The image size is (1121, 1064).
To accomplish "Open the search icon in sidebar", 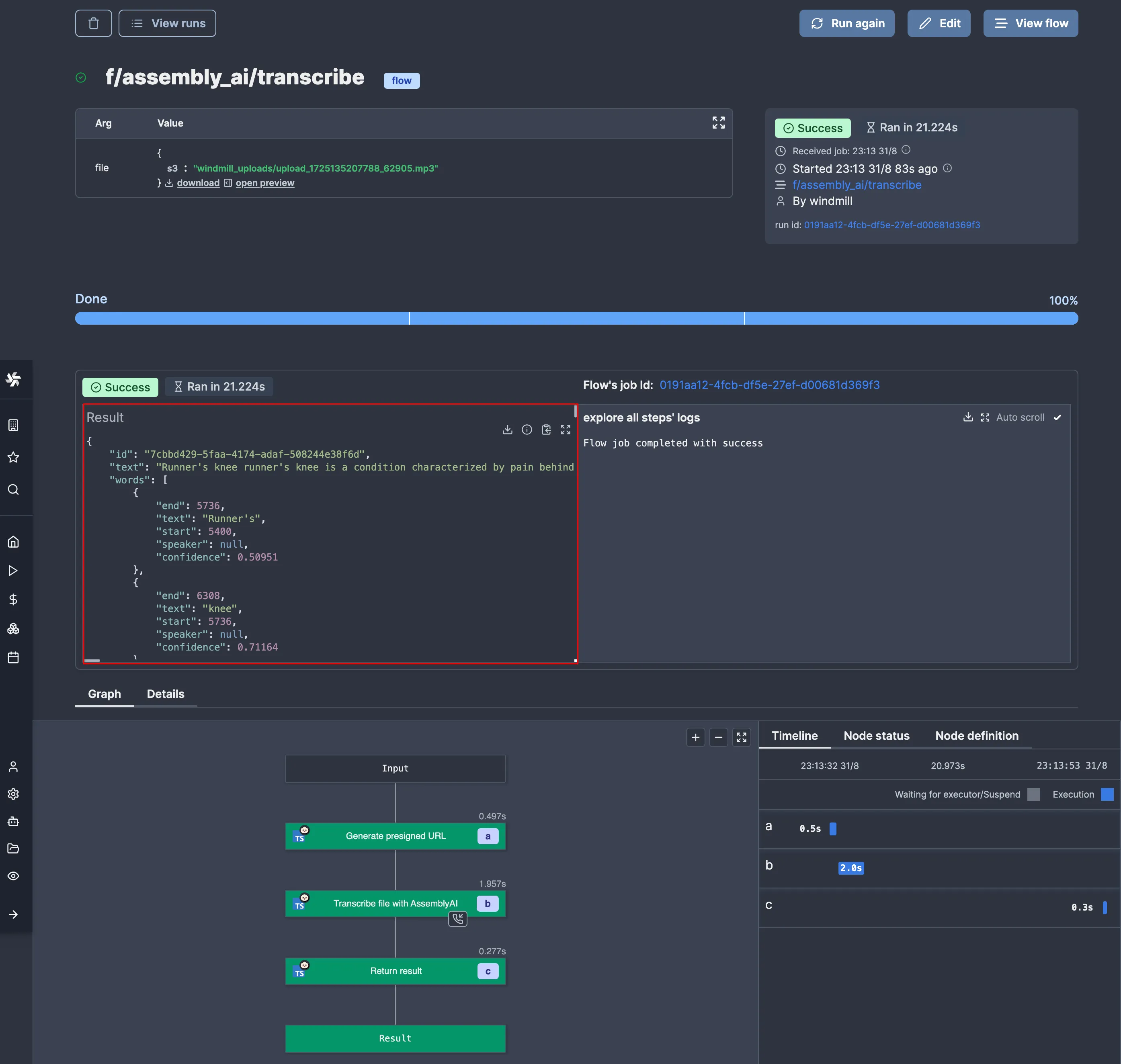I will (x=14, y=489).
